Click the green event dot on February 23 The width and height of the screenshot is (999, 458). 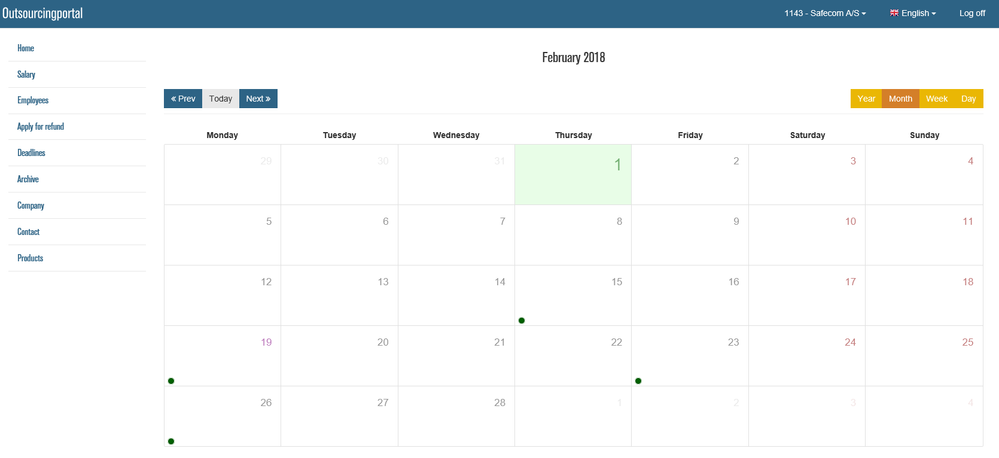pyautogui.click(x=638, y=381)
